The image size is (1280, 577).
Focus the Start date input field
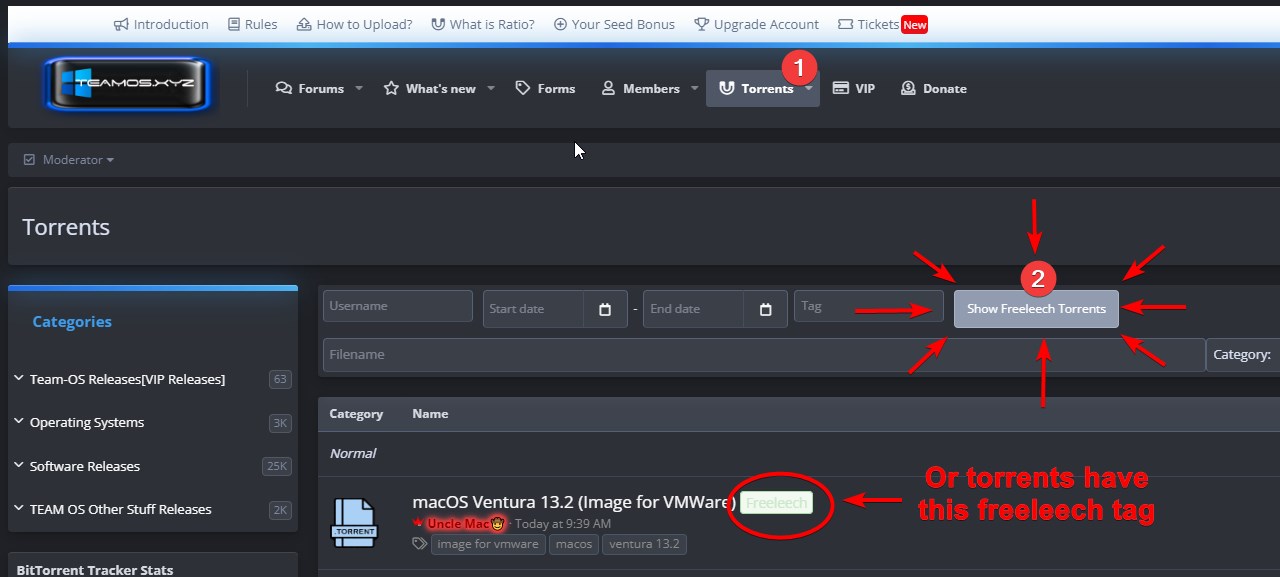tap(533, 309)
